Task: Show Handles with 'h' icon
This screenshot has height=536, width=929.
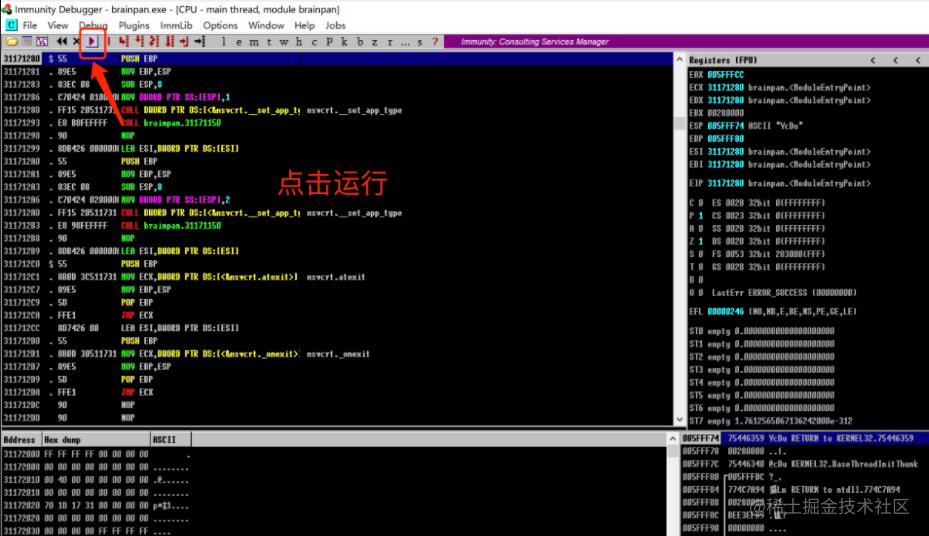Action: click(x=299, y=41)
